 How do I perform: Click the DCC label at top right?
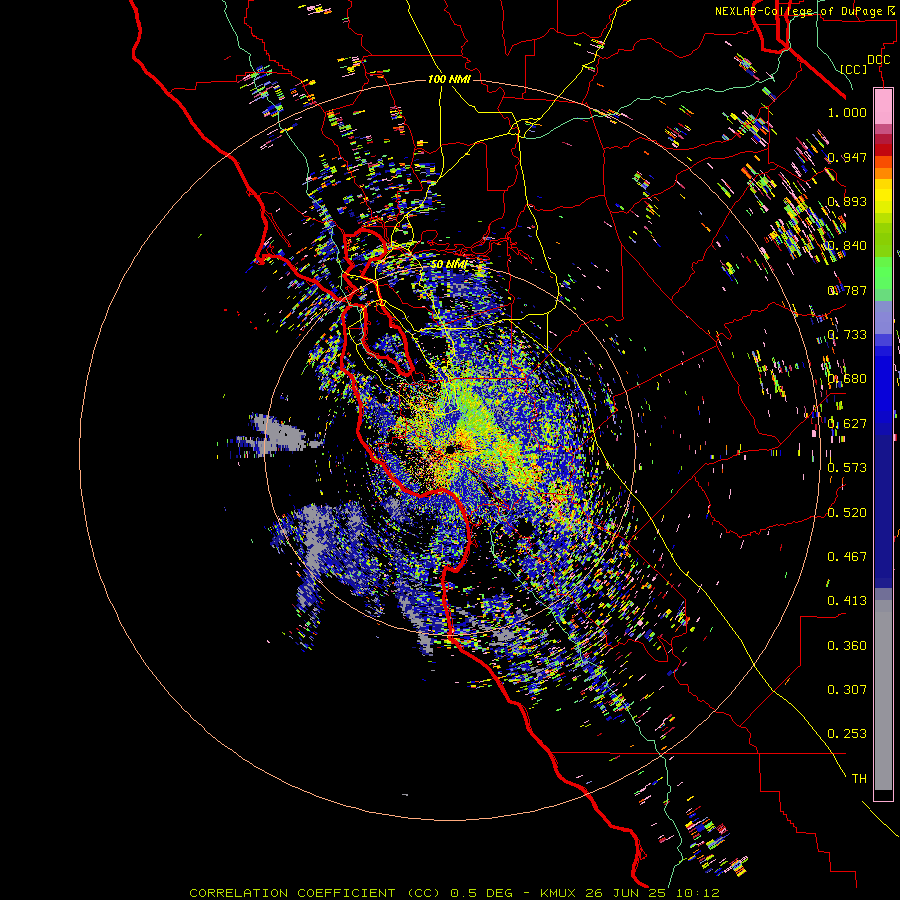878,60
